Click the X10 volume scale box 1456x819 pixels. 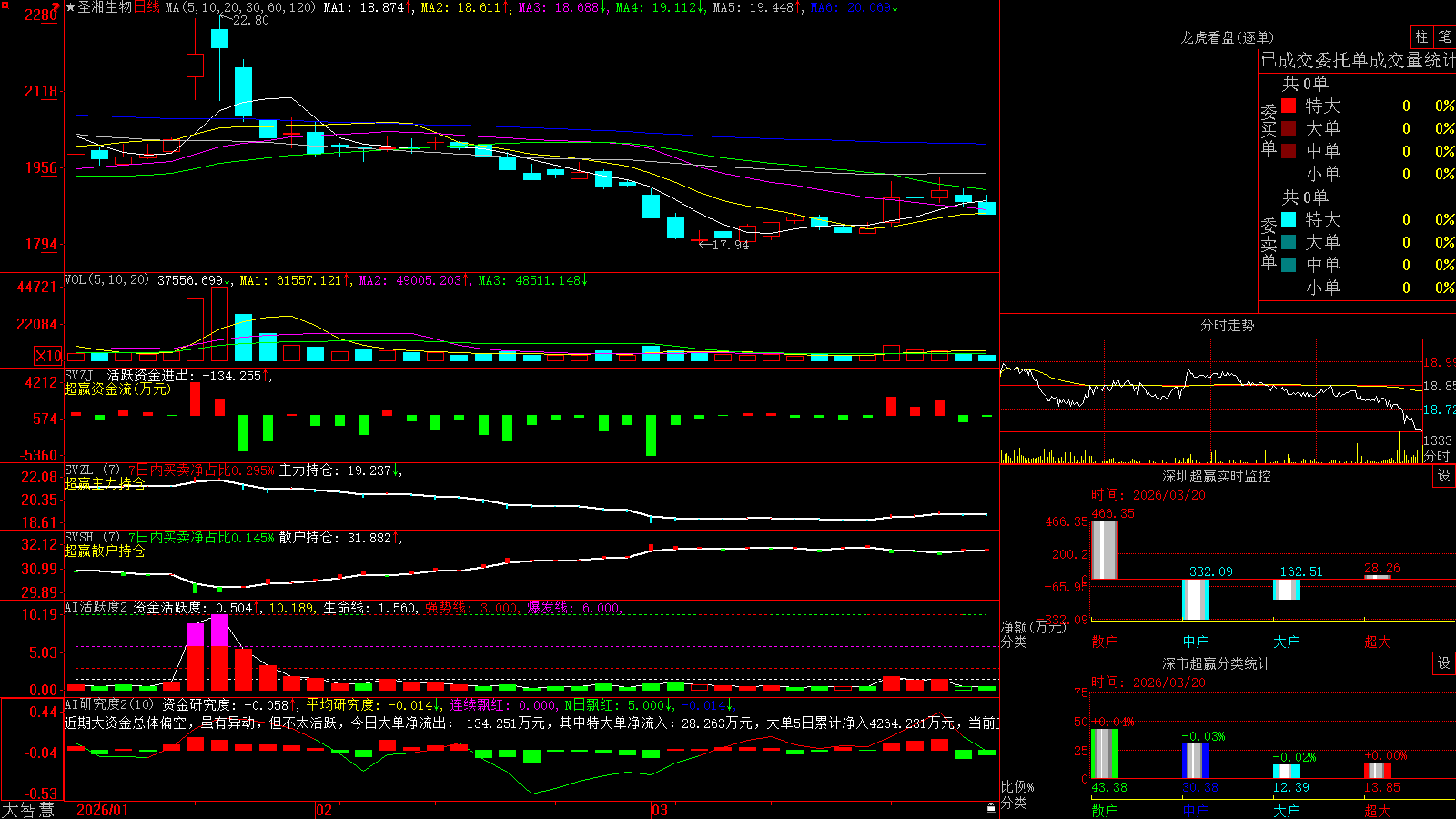48,356
